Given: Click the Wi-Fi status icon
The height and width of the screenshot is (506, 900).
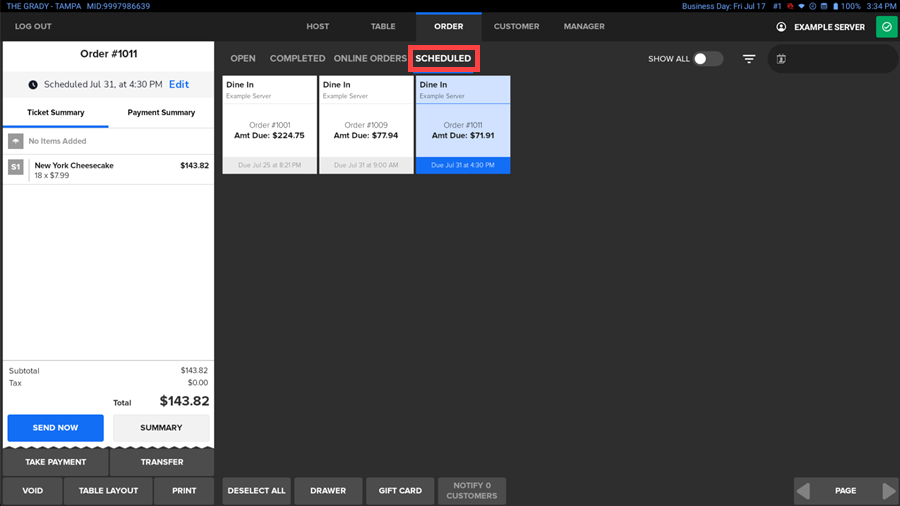Looking at the screenshot, I should [x=801, y=6].
